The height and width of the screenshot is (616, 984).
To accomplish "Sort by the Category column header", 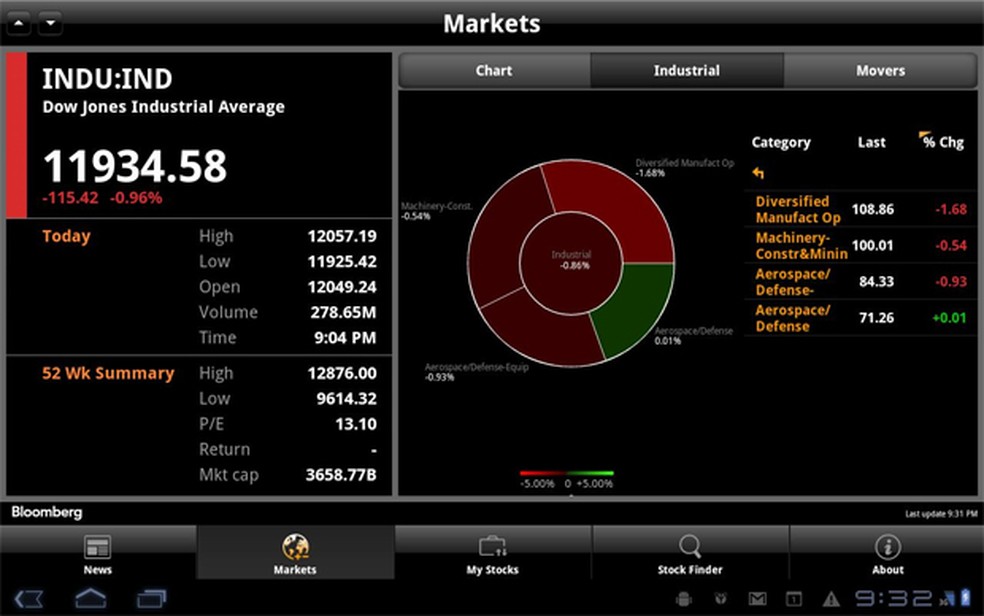I will (781, 142).
